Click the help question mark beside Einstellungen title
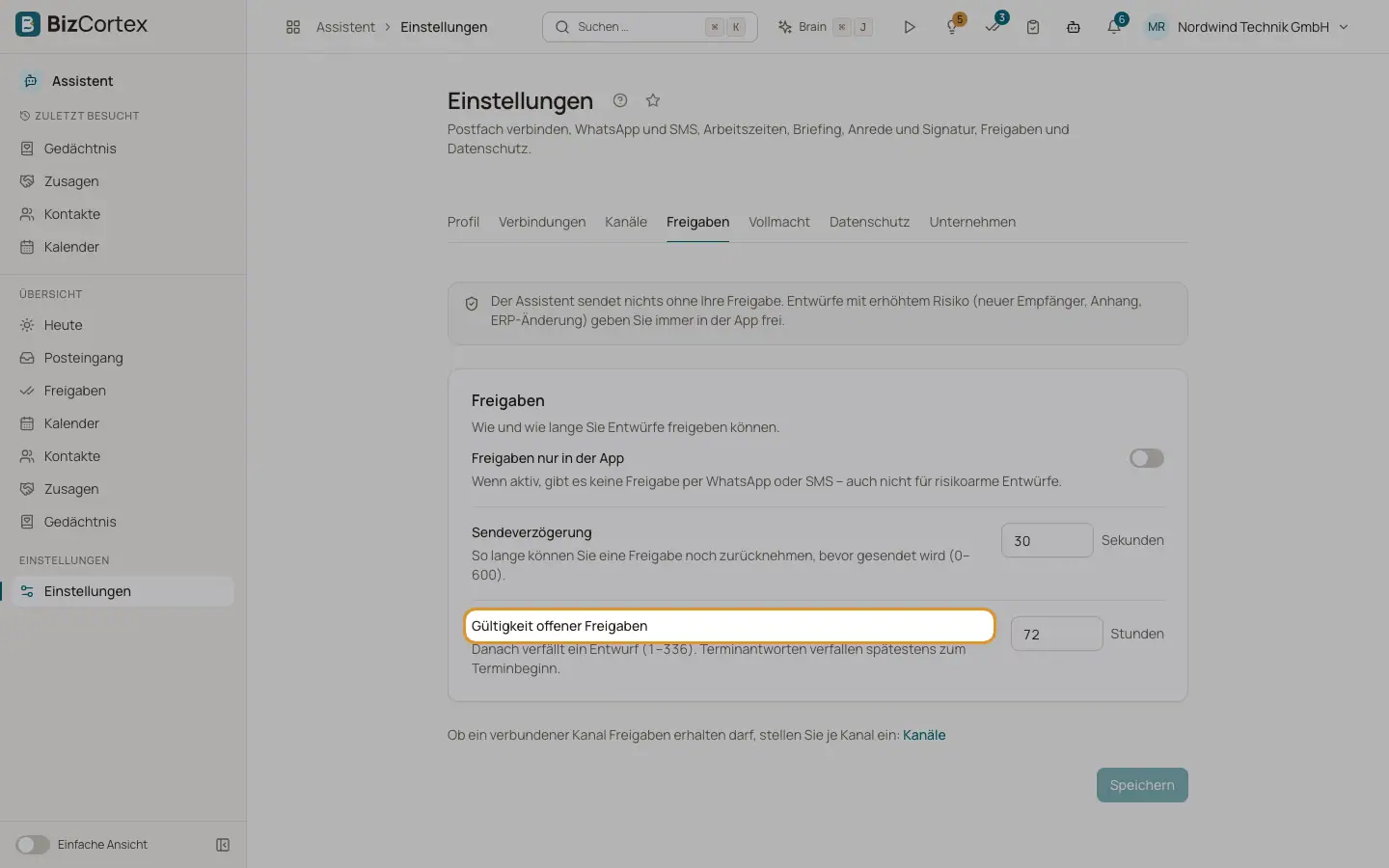The image size is (1389, 868). 620,100
